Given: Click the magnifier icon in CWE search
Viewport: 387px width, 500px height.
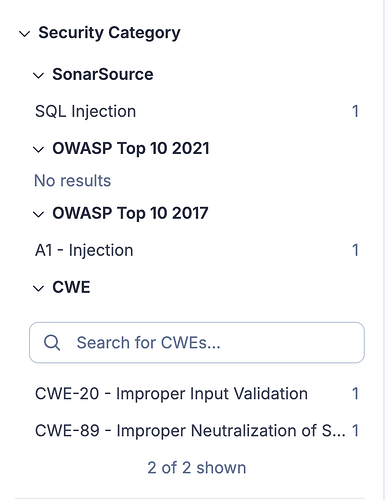Looking at the screenshot, I should (x=52, y=342).
